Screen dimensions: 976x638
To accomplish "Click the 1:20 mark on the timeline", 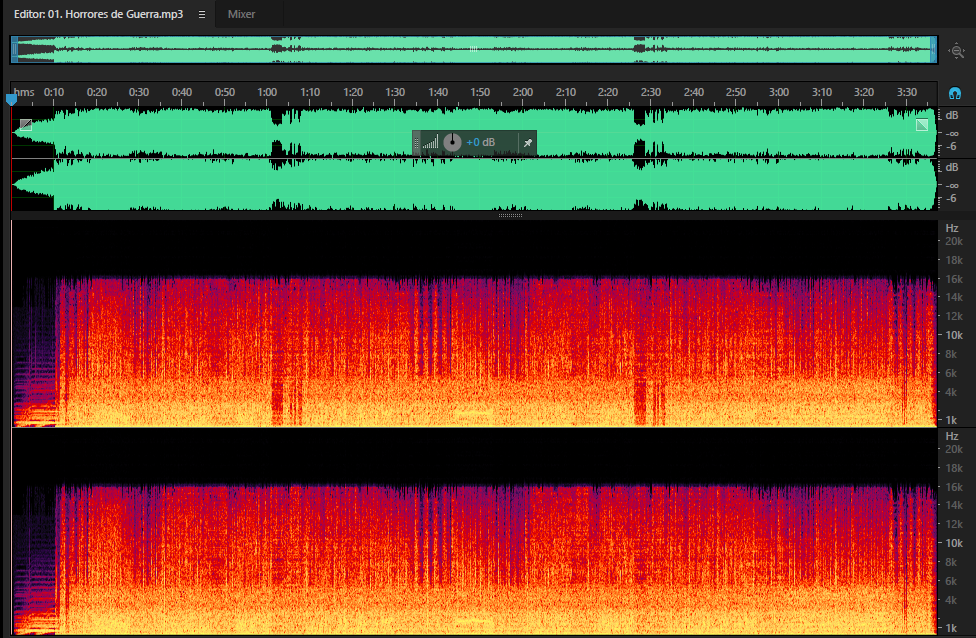I will (352, 92).
